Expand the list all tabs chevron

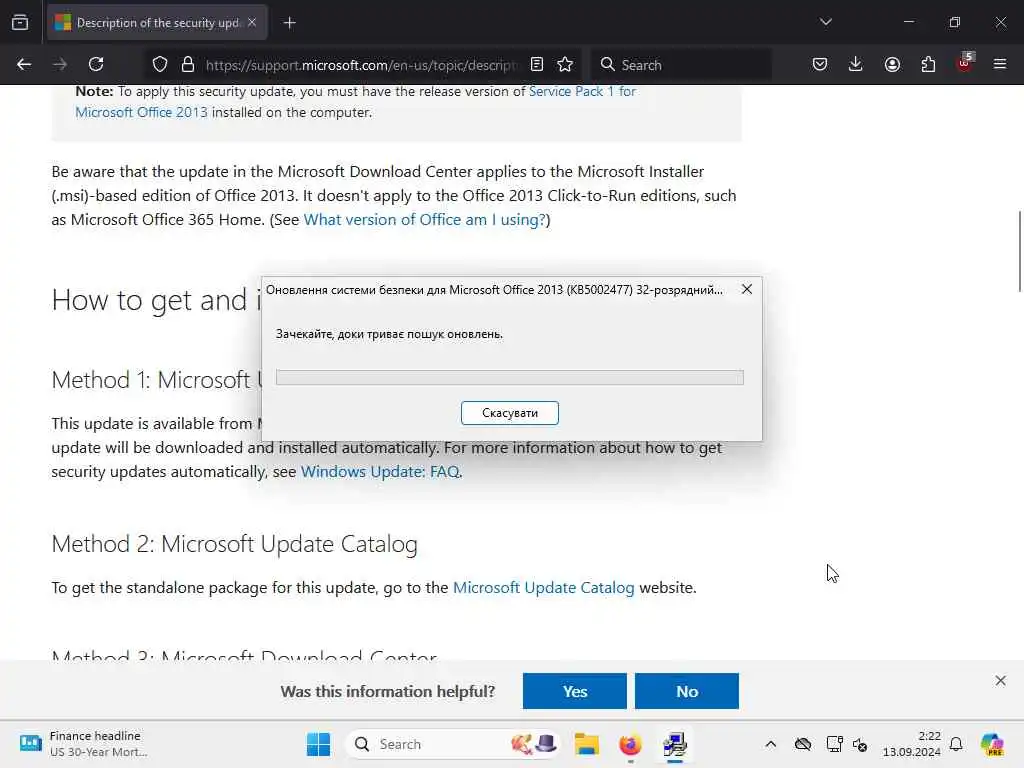tap(825, 22)
